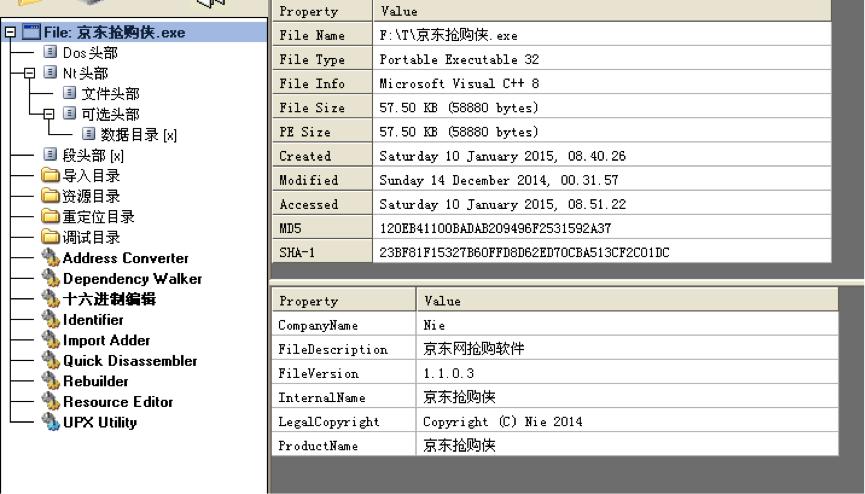Screen dimensions: 865x494
Task: Click the Quick Disassembler tool icon
Action: [50, 360]
